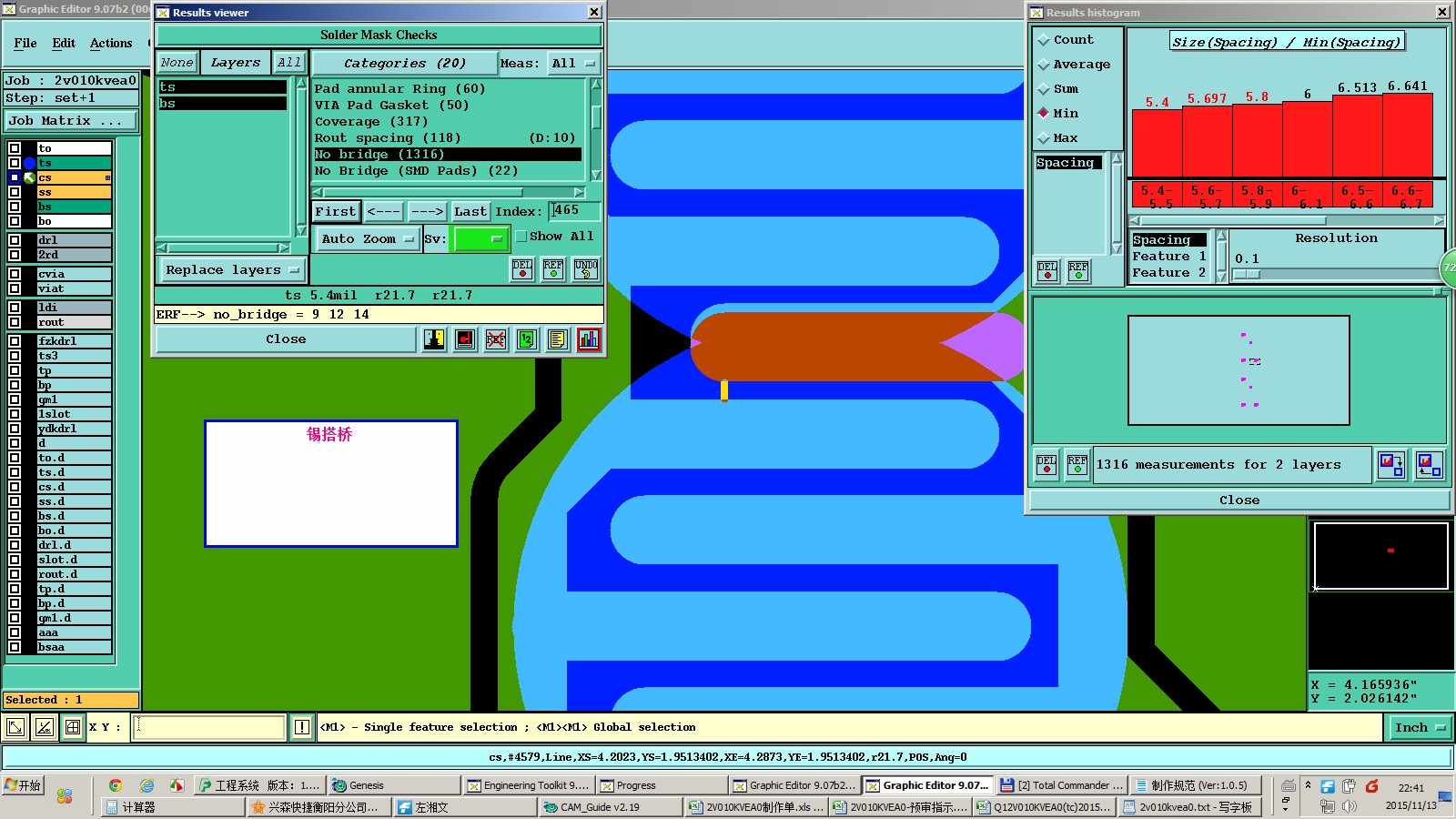Select Max radio option in histogram
Screen dimensions: 1456x819
click(1044, 138)
